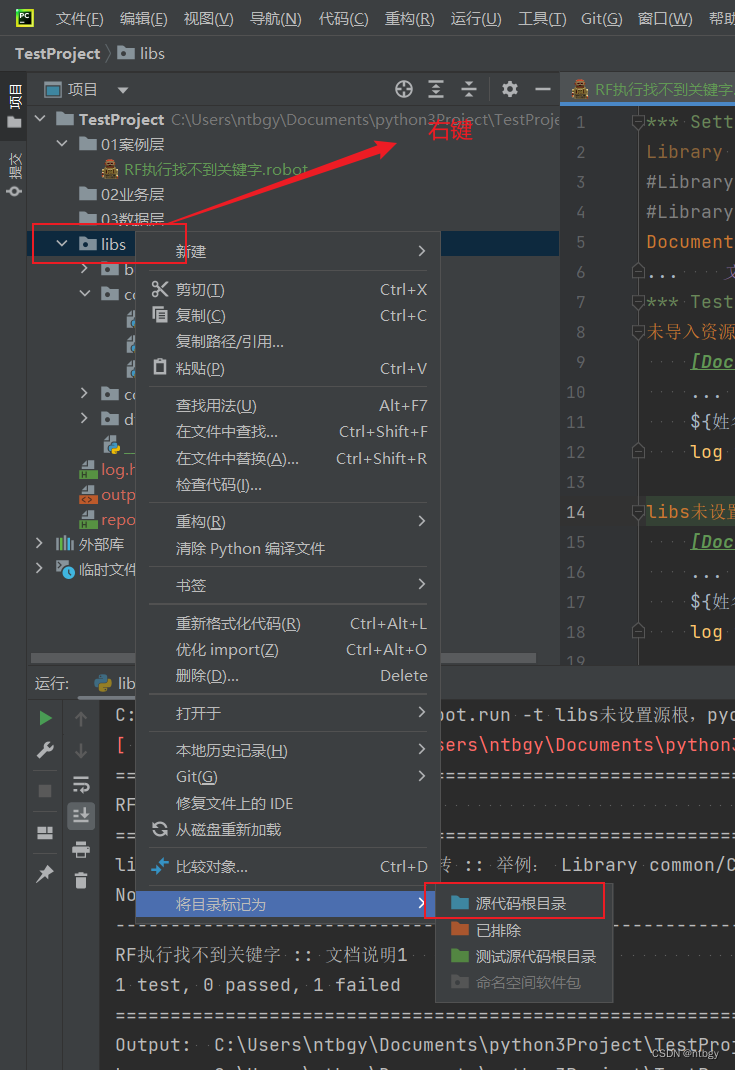Open the Project side tool window
The image size is (735, 1070).
[x=14, y=106]
